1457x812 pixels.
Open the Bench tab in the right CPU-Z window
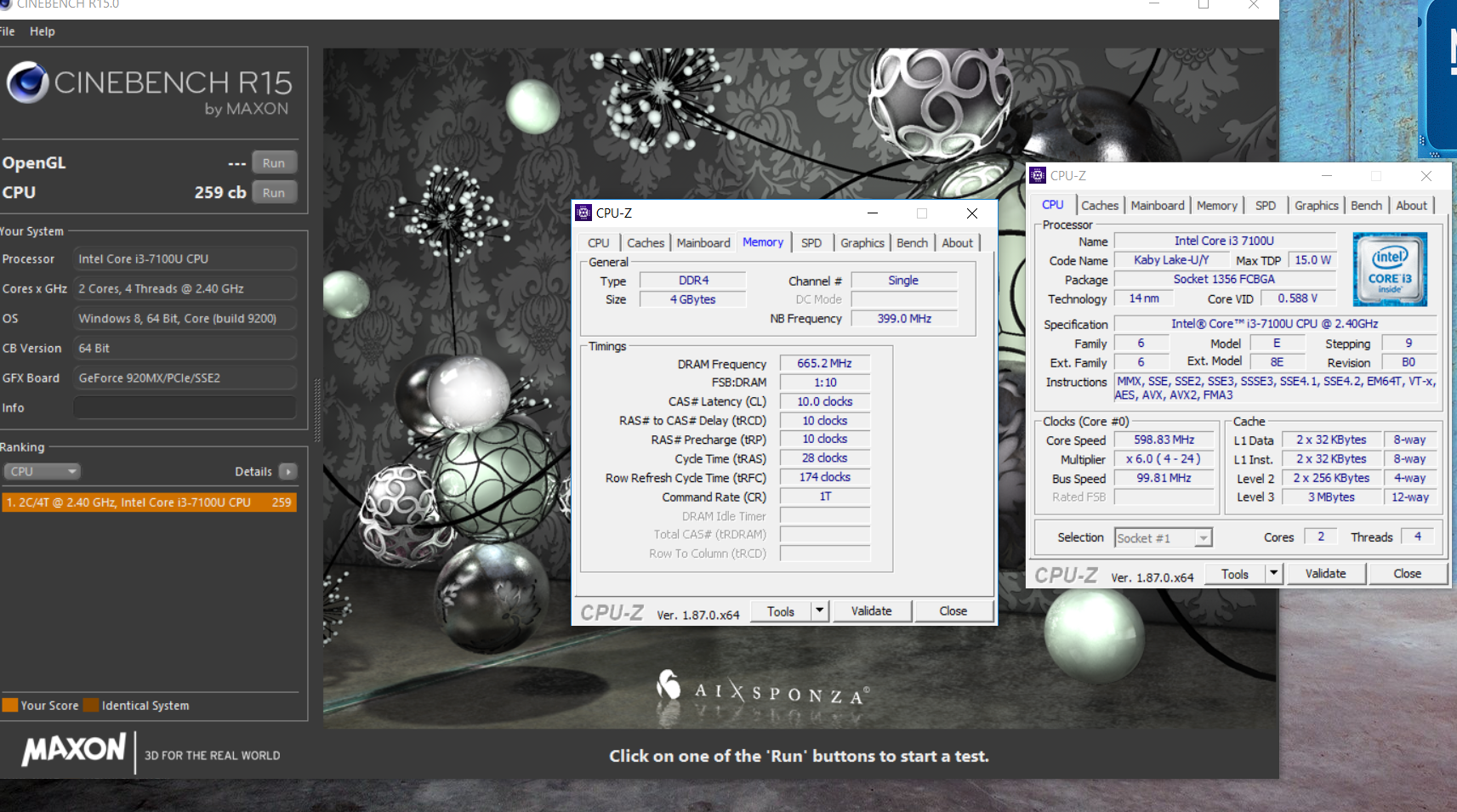point(1367,206)
